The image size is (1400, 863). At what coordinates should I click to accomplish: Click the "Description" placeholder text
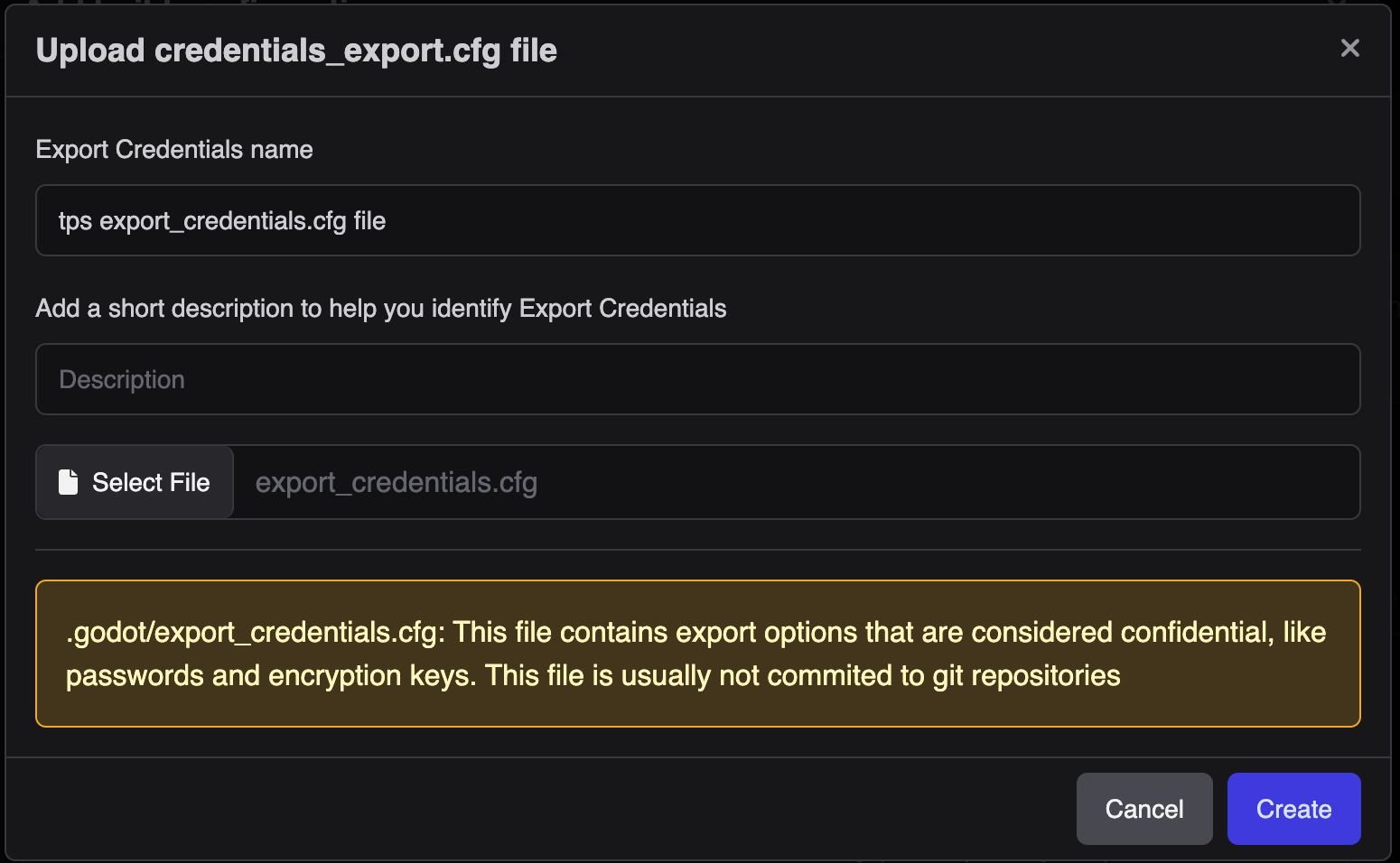point(122,380)
